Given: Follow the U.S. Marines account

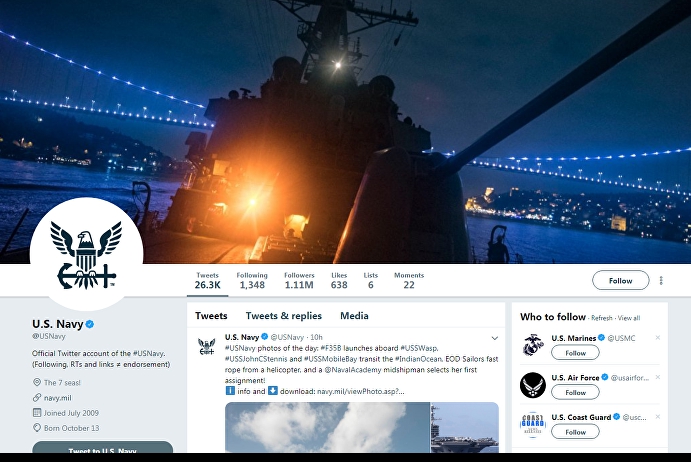Looking at the screenshot, I should coord(575,353).
